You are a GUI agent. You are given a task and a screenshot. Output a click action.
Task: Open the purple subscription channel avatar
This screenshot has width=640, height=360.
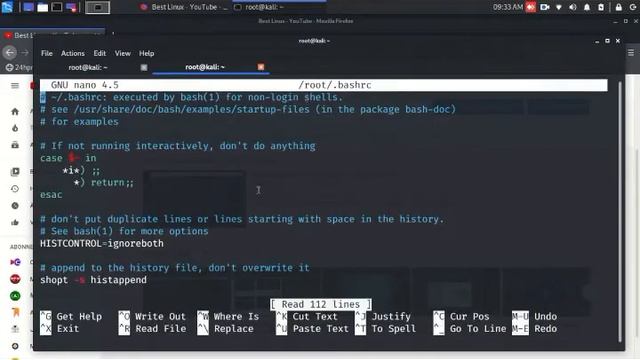pyautogui.click(x=15, y=262)
